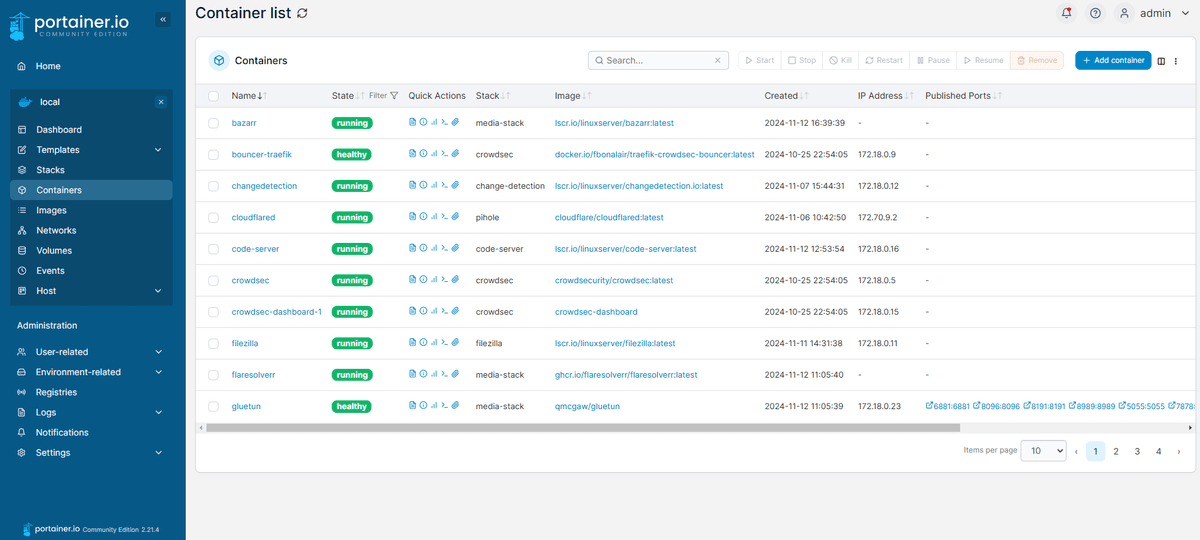
Task: Click the Add container button
Action: [1113, 60]
